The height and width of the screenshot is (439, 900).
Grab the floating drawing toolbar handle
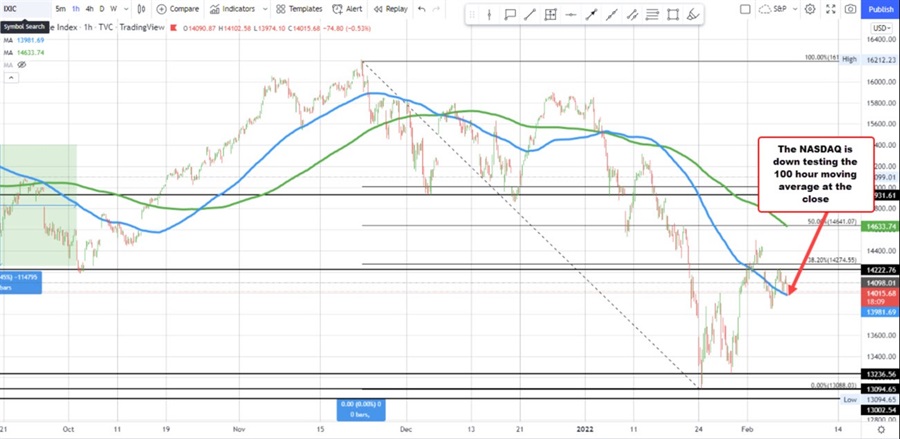click(x=472, y=15)
